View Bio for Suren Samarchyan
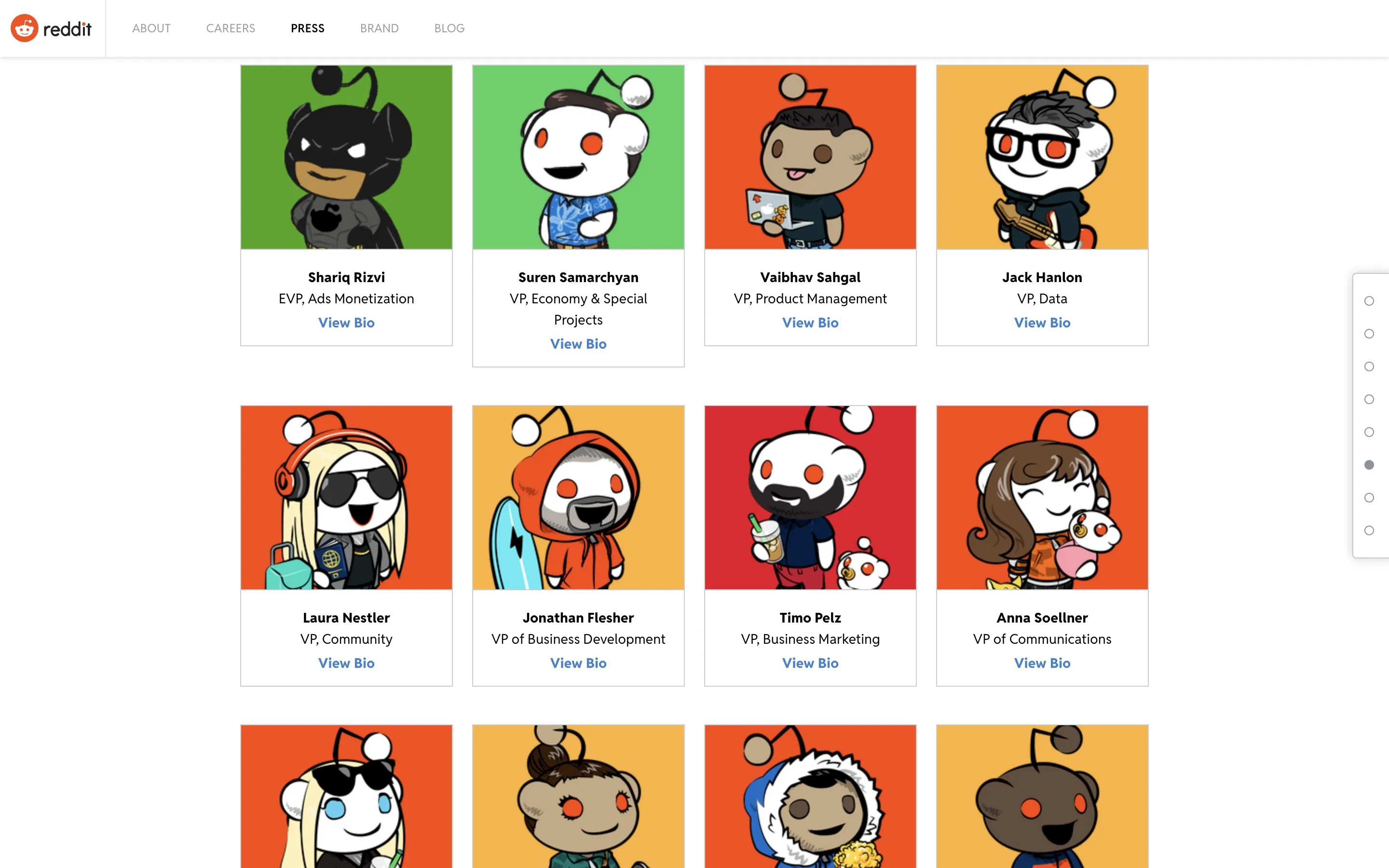 tap(578, 344)
